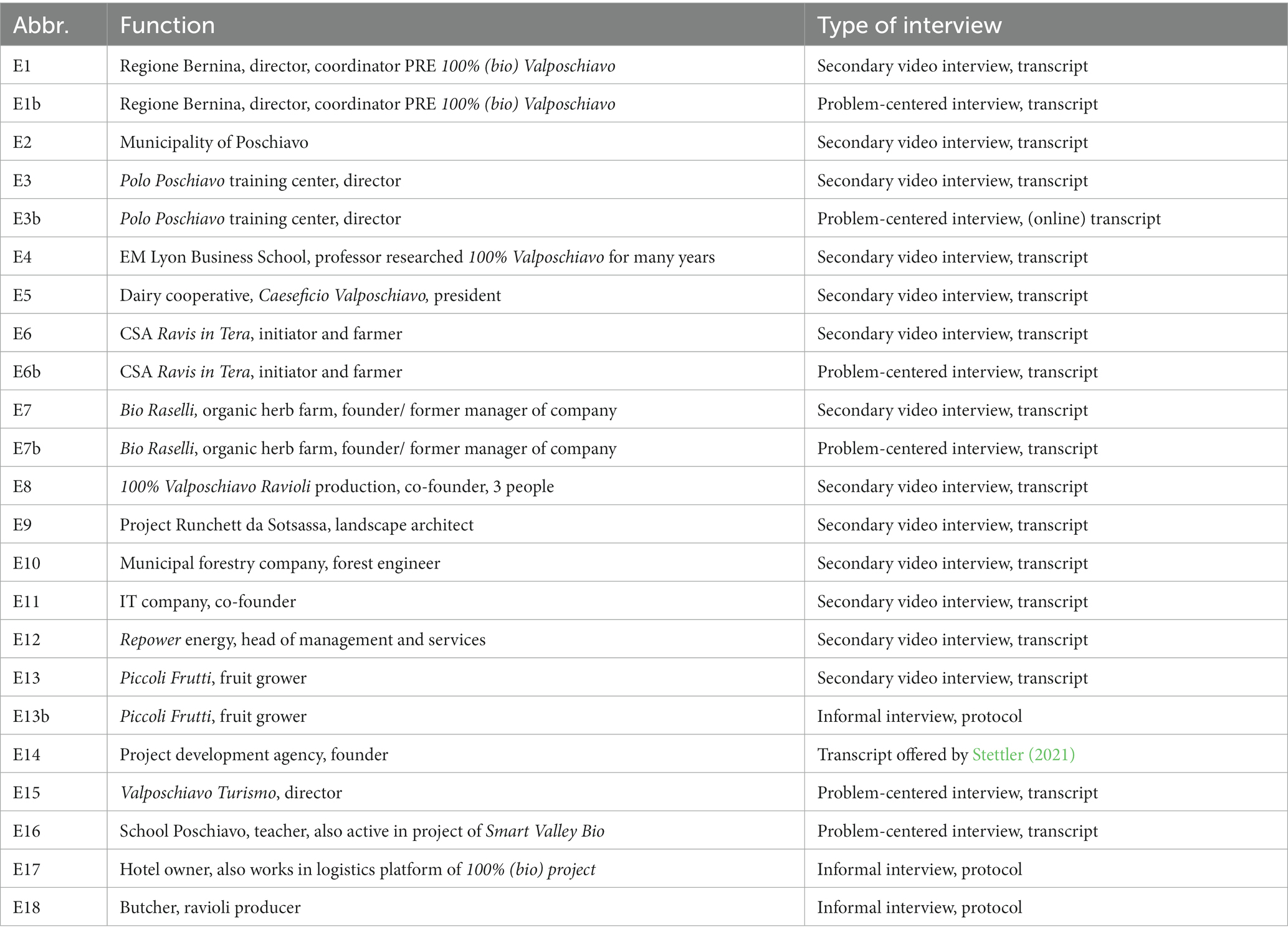The image size is (1288, 937).
Task: Click the "Function" column header
Action: tap(456, 25)
